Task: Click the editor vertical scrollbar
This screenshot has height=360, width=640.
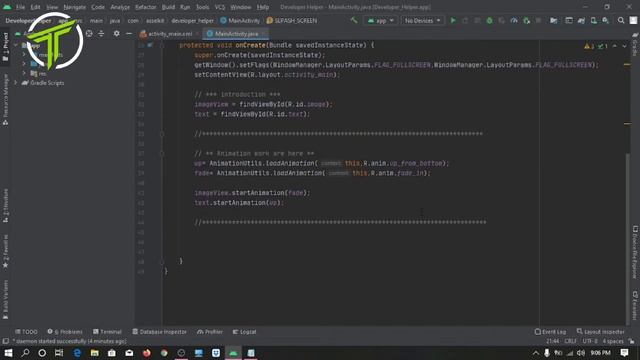Action: click(627, 238)
